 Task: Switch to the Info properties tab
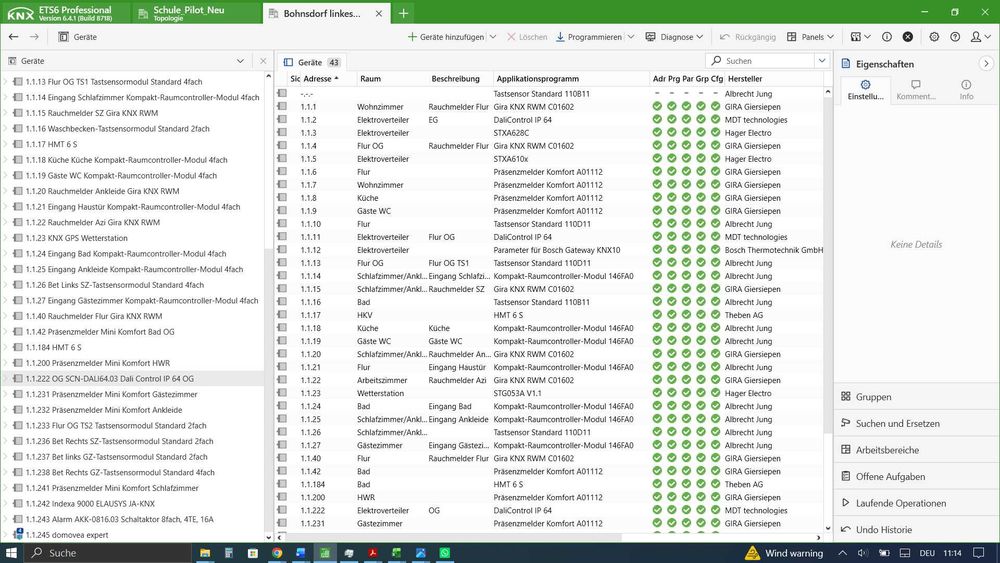coord(966,89)
